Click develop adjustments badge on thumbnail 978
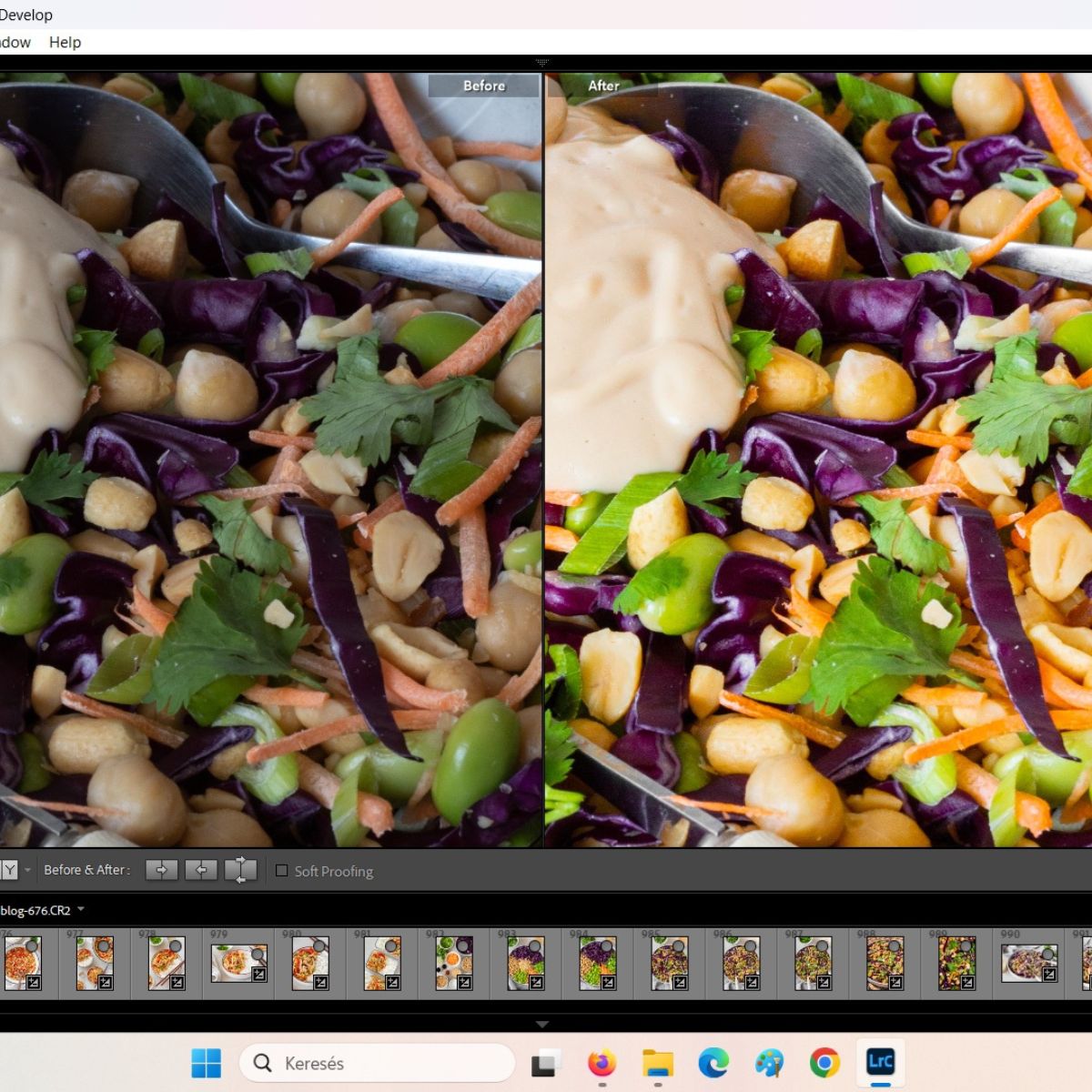 coord(177,983)
